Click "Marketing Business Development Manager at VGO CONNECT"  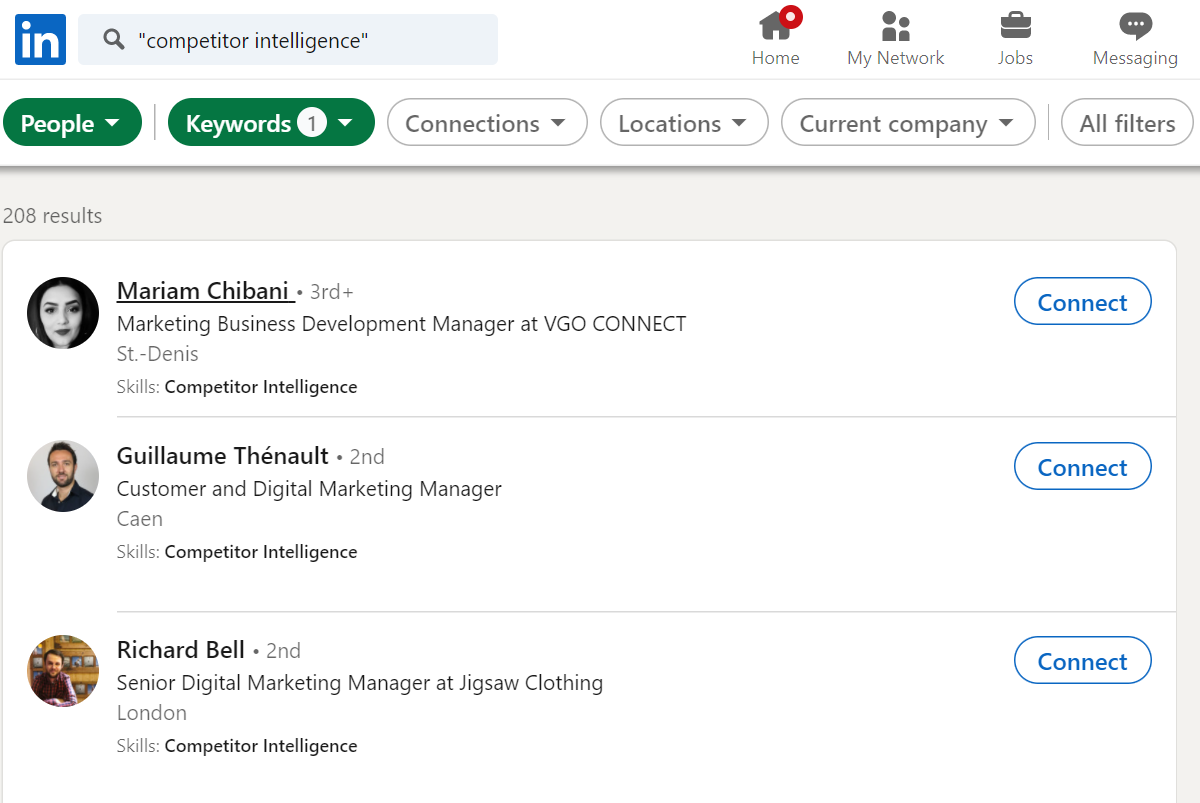point(402,324)
